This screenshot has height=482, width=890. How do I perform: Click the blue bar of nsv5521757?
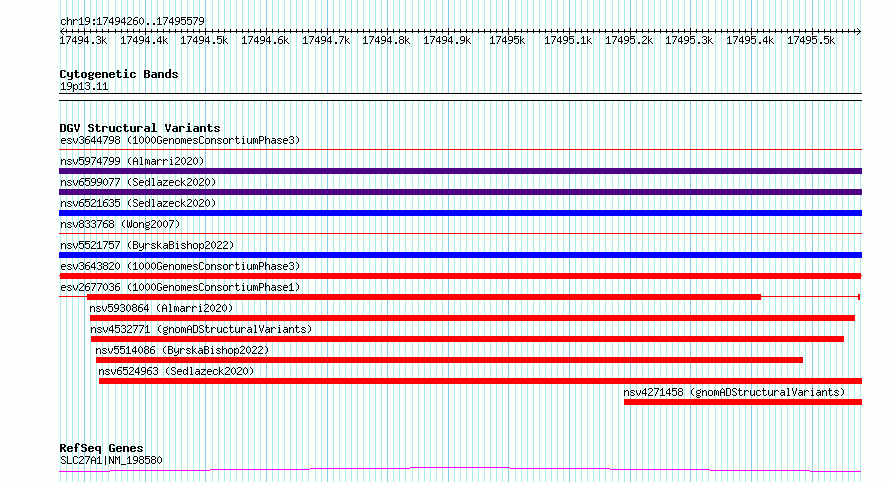pos(460,255)
